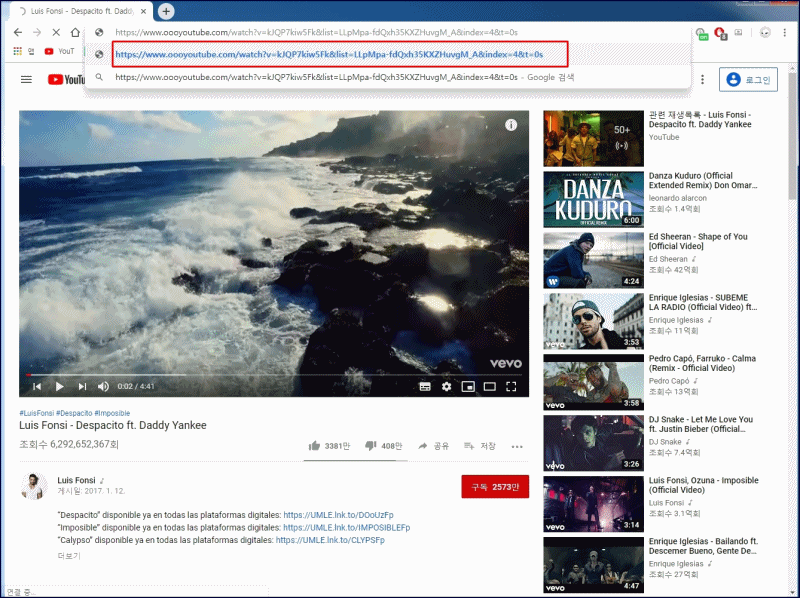Open more actions ellipsis under video
This screenshot has width=800, height=598.
[517, 446]
